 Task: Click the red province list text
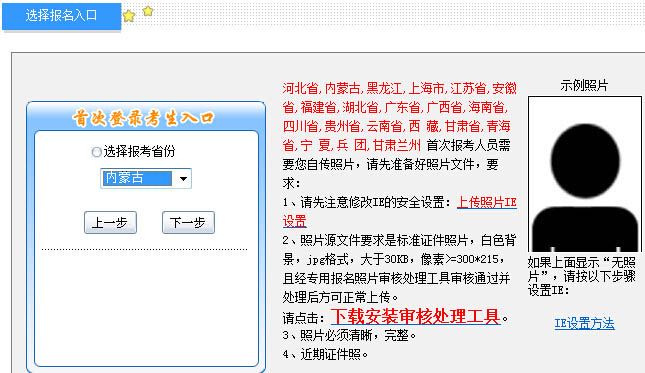point(399,117)
